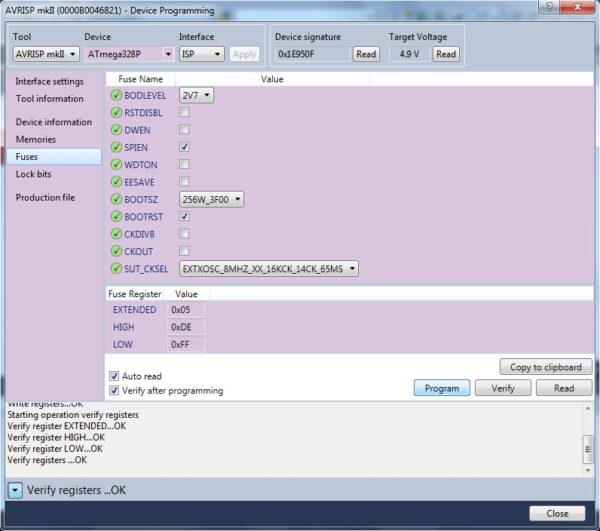Screen dimensions: 600x531
Task: Click the green check icon next to SUT_CKSEL
Action: 116,269
